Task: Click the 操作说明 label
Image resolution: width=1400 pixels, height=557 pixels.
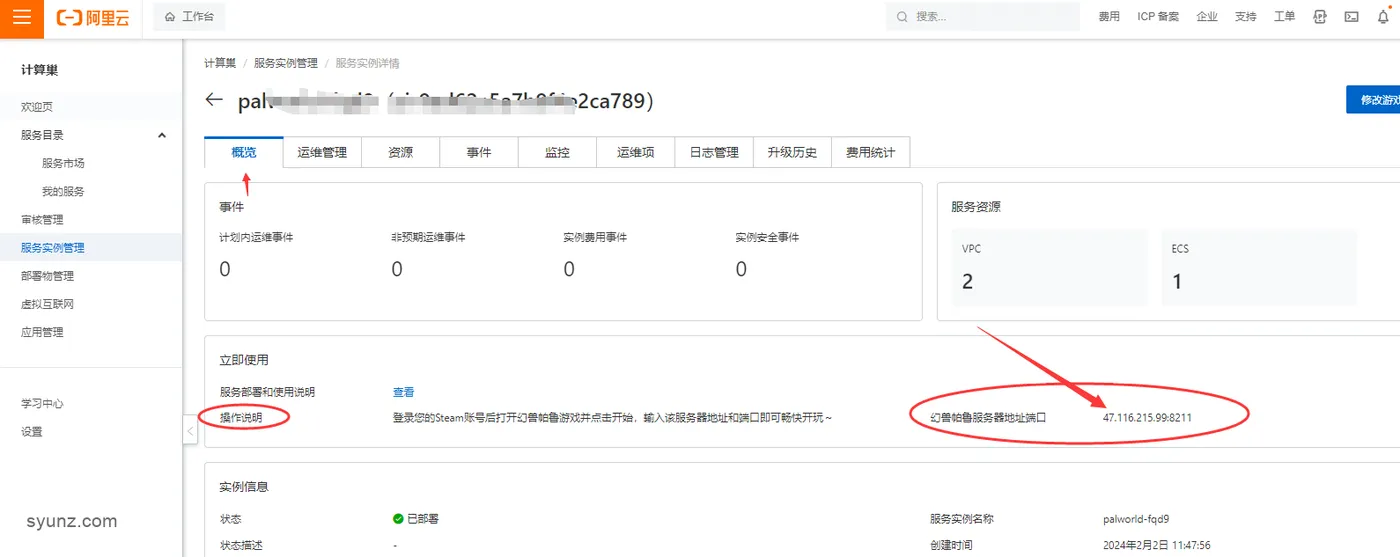Action: [241, 417]
